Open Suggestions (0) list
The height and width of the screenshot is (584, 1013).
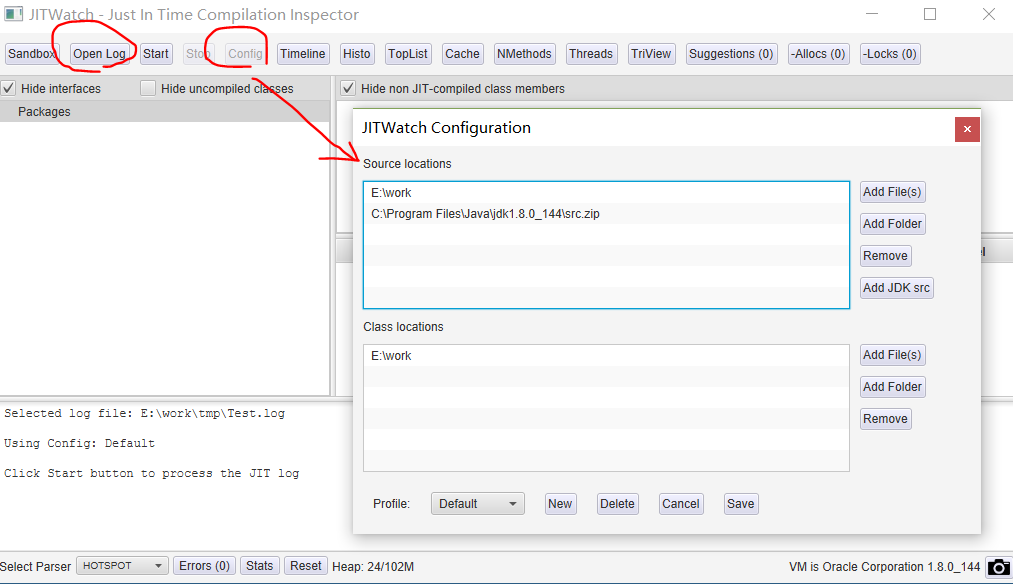click(x=731, y=54)
